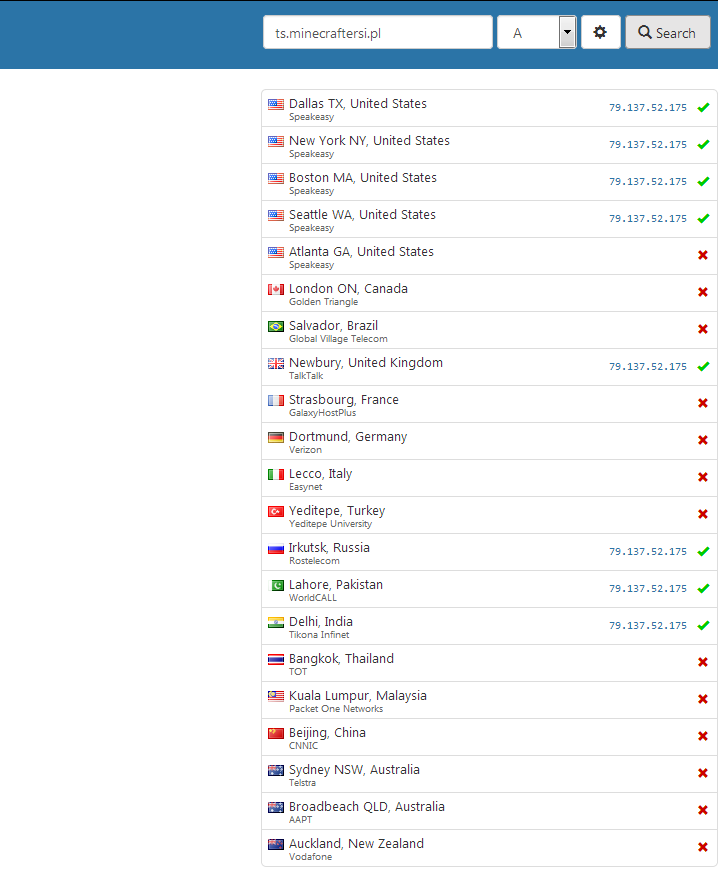
Task: Click green checkmark for Dallas TX
Action: point(703,107)
